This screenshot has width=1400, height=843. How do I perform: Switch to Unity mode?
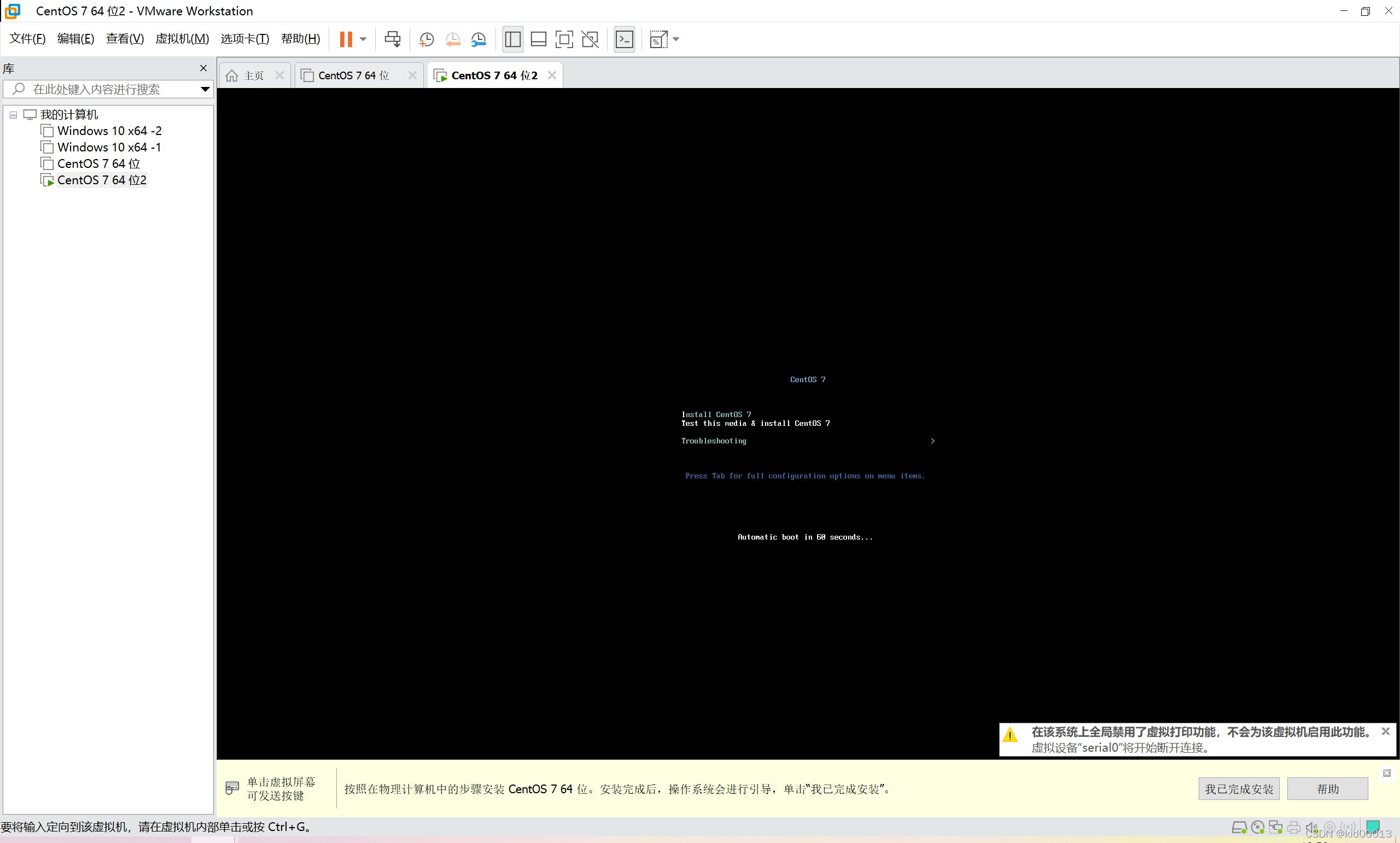590,39
